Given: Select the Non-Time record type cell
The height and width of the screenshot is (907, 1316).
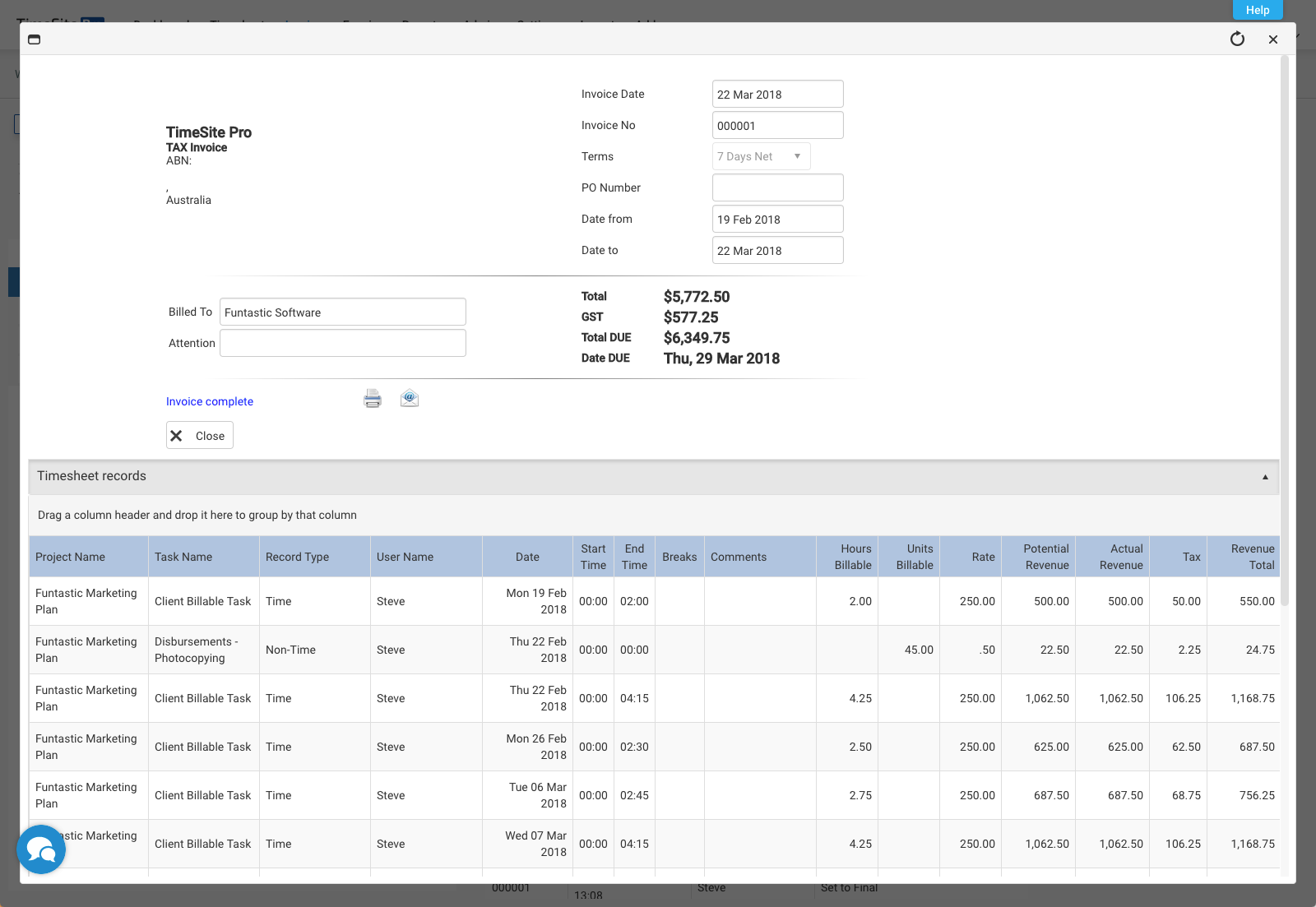Looking at the screenshot, I should tap(315, 650).
